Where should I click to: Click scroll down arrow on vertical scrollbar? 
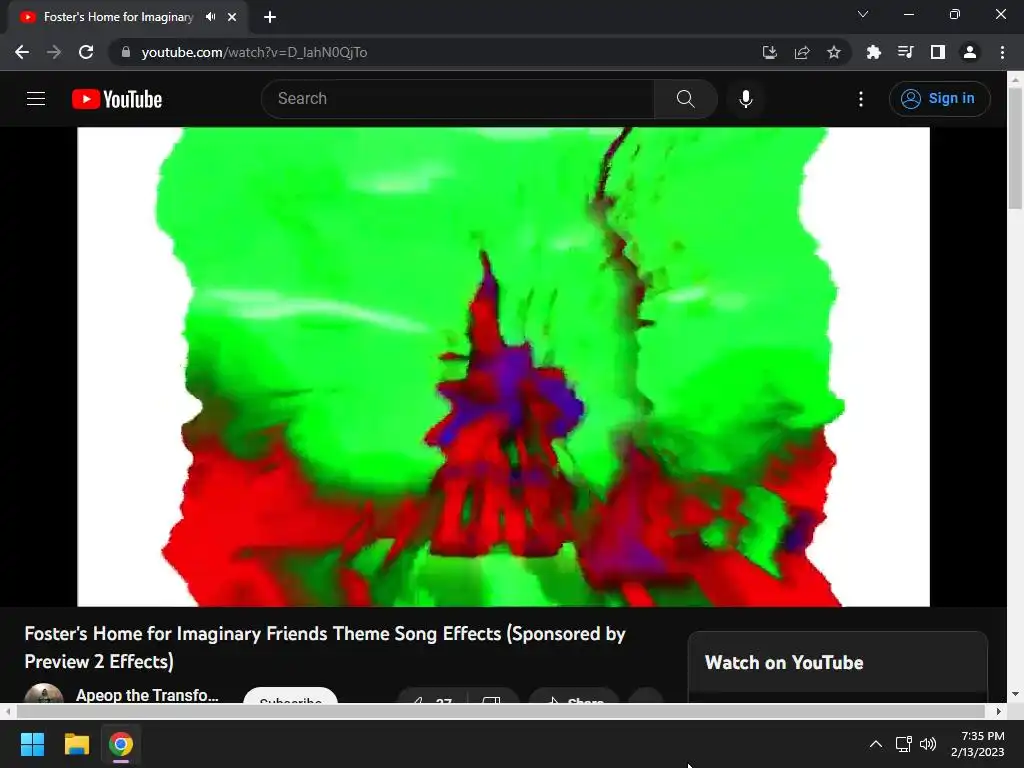1015,694
